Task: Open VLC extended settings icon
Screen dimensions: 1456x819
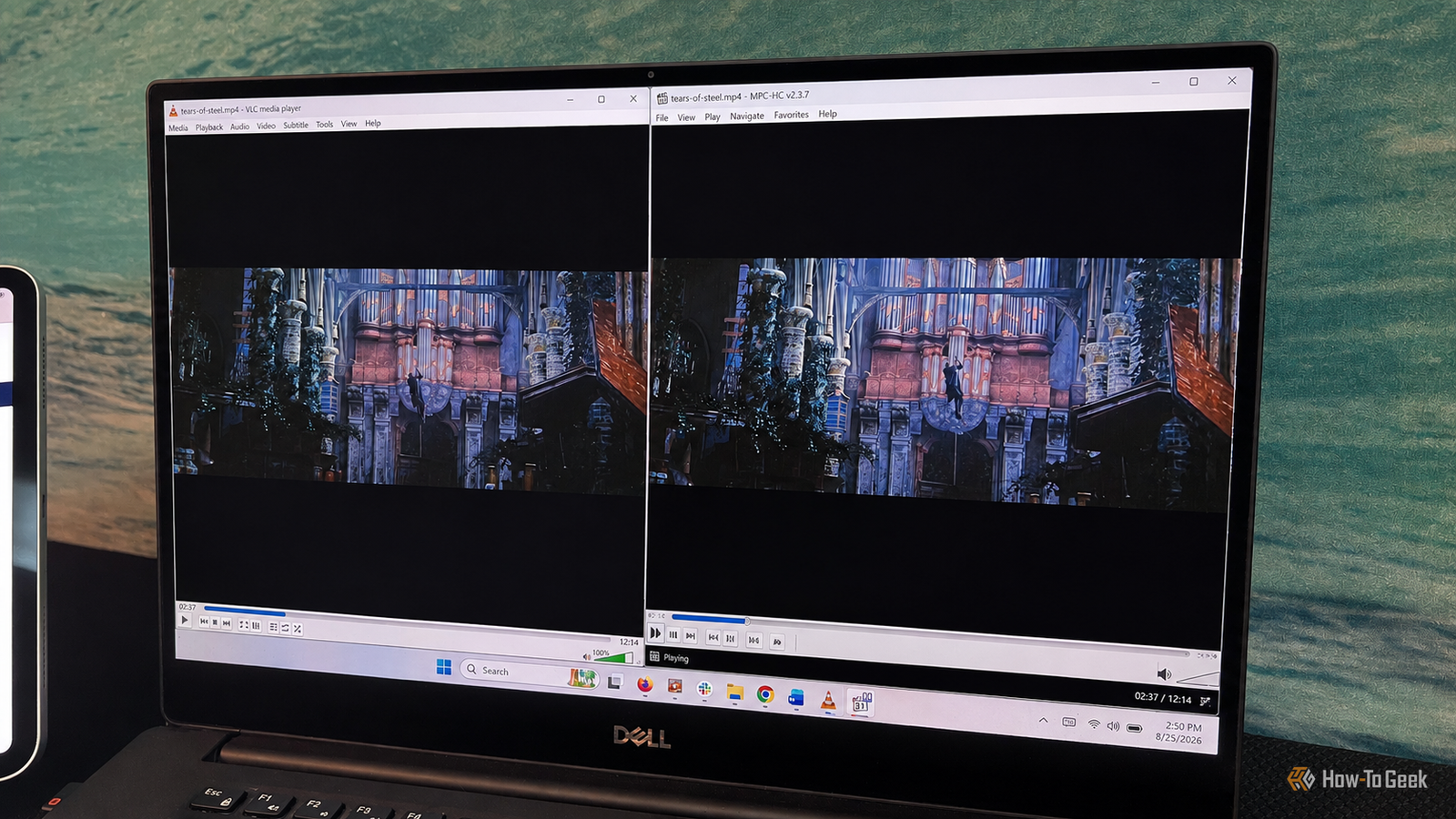Action: pyautogui.click(x=256, y=626)
